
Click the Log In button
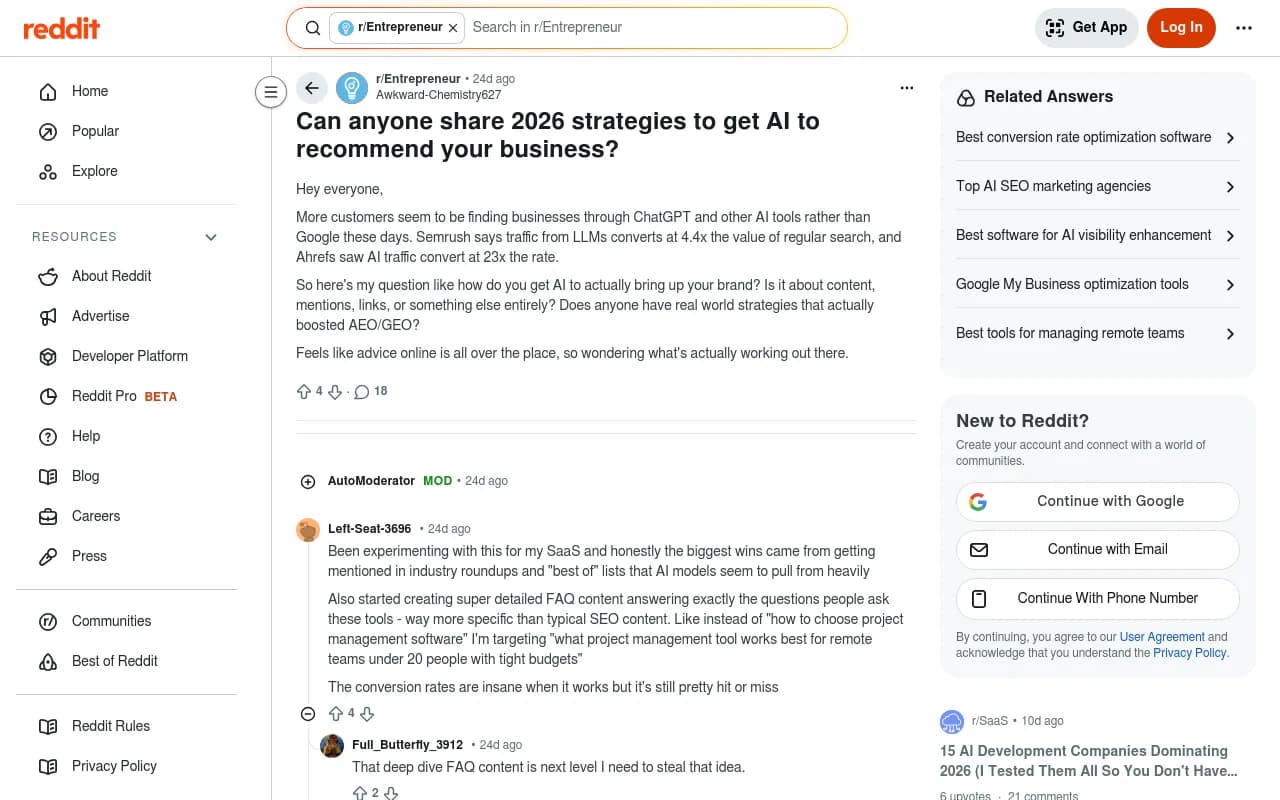point(1181,27)
